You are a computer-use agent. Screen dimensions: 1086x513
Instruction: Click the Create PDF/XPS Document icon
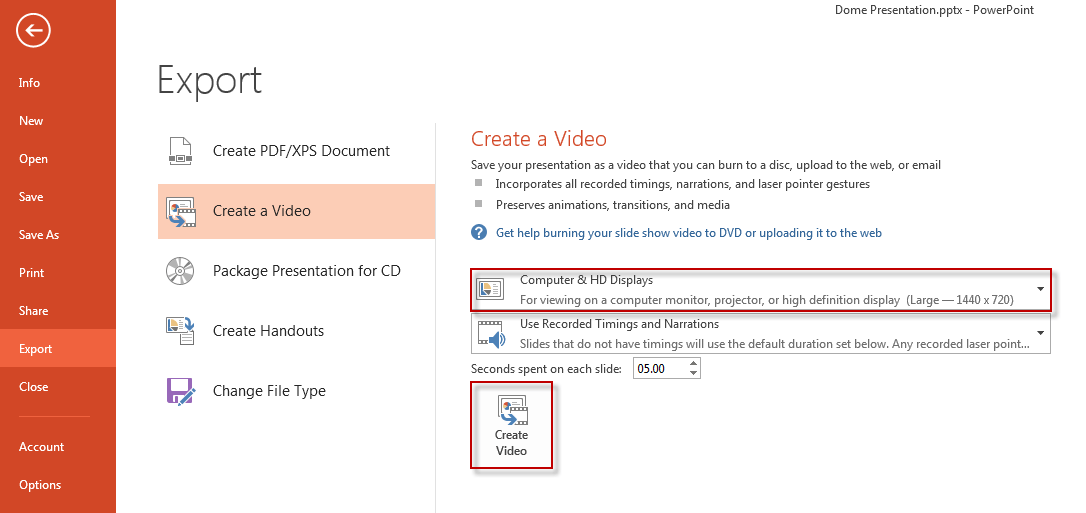[x=180, y=151]
